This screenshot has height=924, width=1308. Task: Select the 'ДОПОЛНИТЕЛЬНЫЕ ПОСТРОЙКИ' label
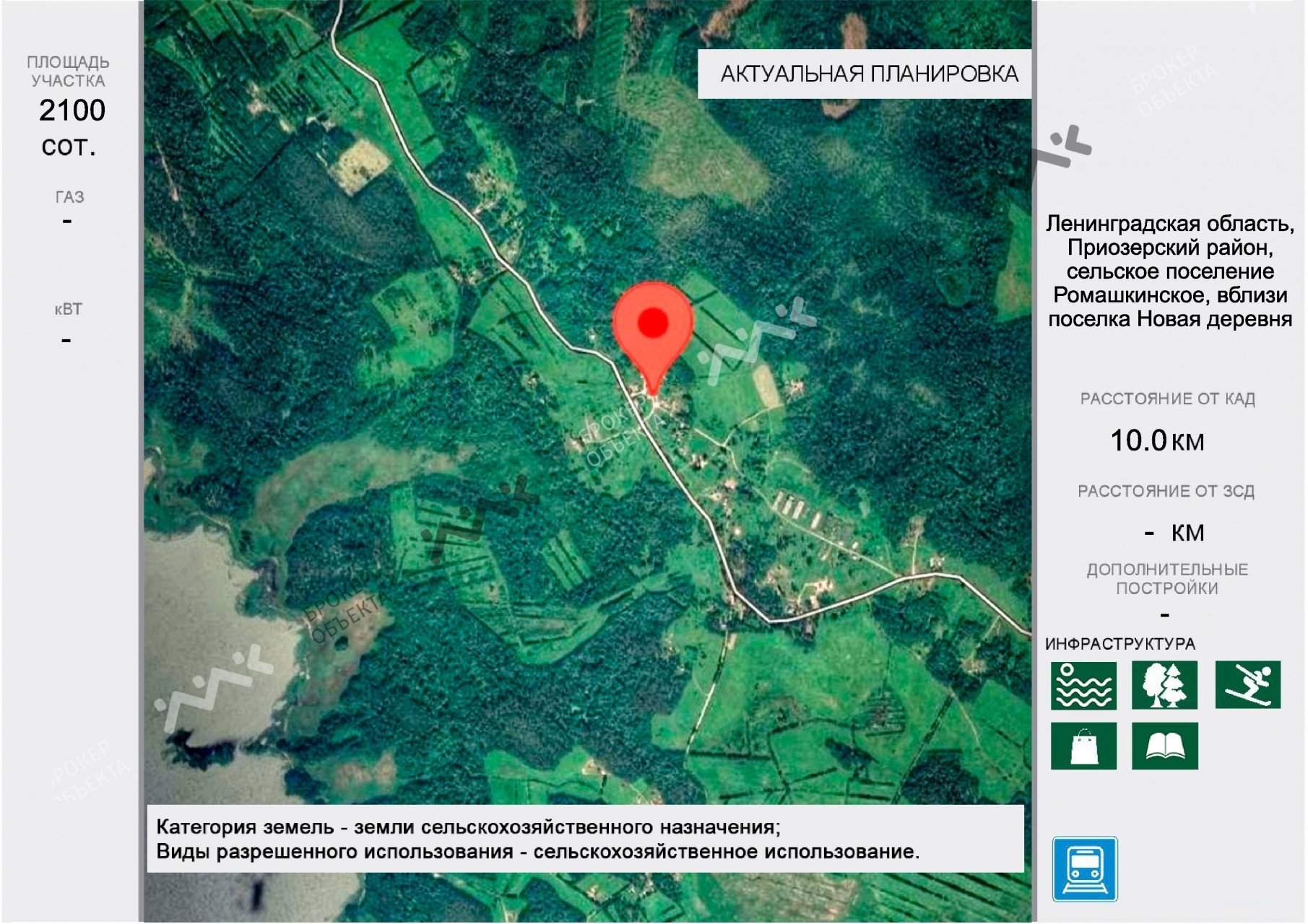(x=1166, y=578)
